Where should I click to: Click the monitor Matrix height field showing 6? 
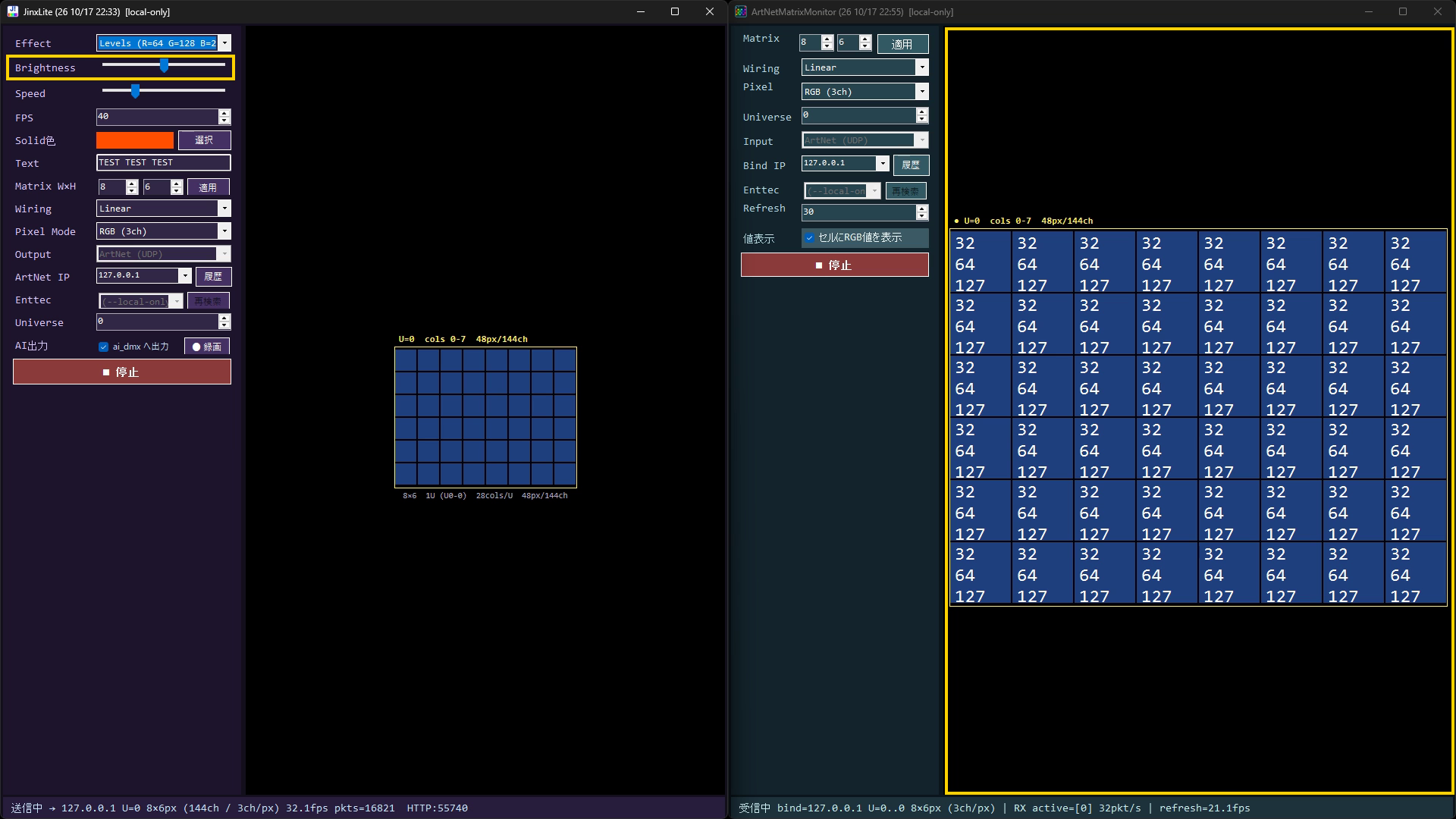click(848, 42)
